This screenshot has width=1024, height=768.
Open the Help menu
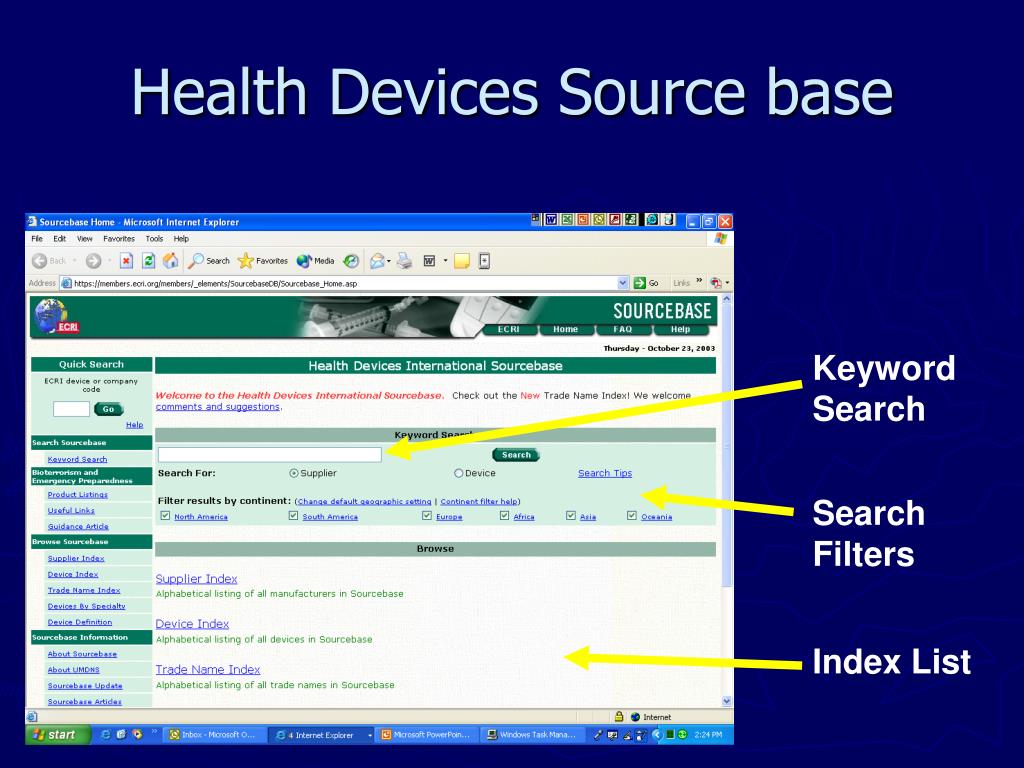click(x=181, y=239)
